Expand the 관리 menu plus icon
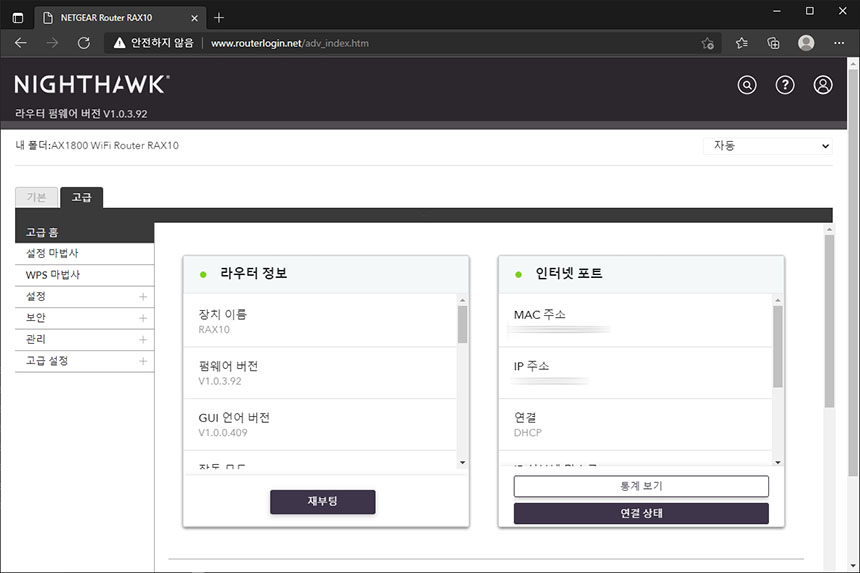The width and height of the screenshot is (860, 573). (x=143, y=339)
